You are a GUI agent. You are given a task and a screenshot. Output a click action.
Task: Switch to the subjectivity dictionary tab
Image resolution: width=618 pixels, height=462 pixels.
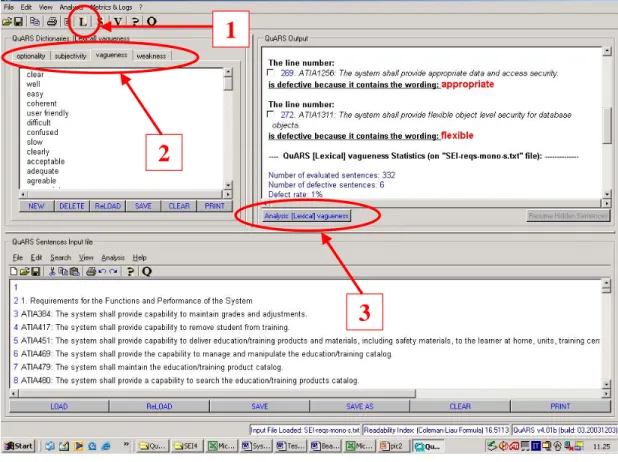pyautogui.click(x=70, y=56)
